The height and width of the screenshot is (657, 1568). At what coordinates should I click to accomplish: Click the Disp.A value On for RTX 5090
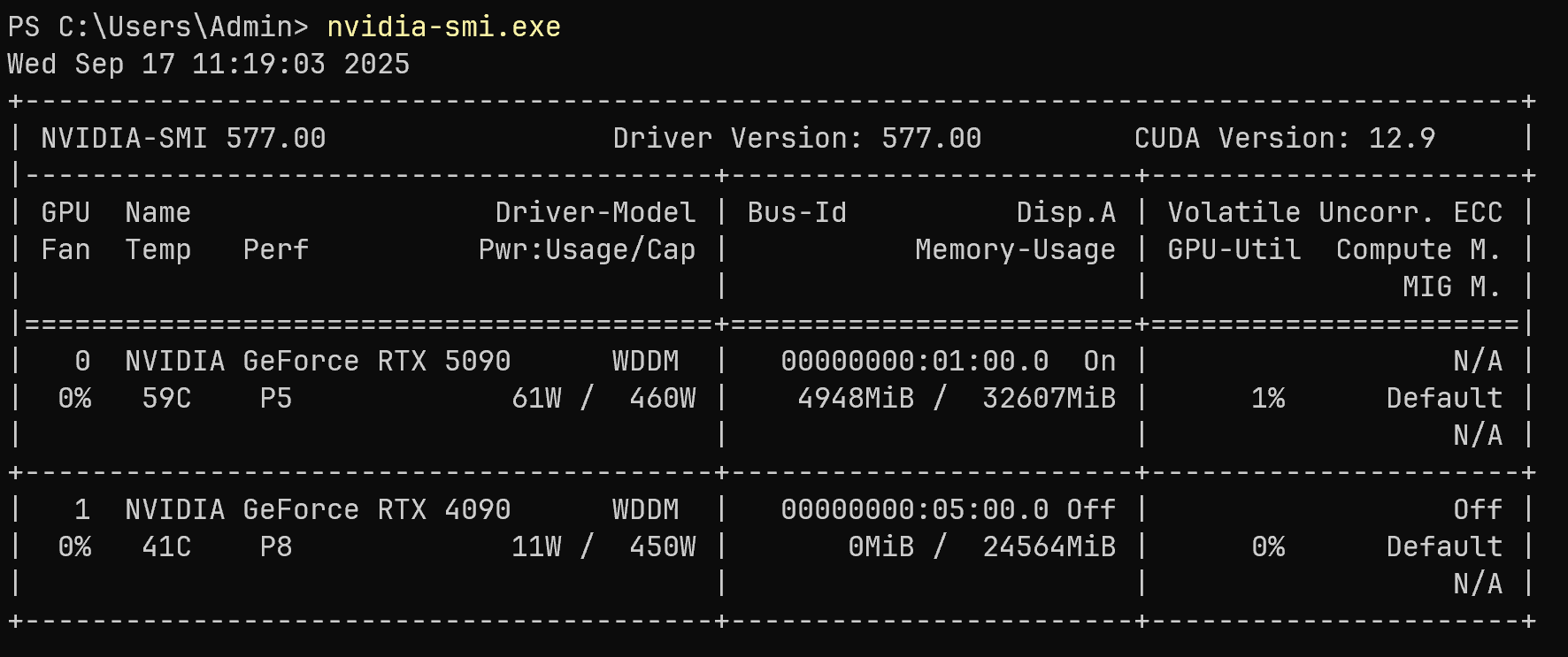pos(1100,361)
